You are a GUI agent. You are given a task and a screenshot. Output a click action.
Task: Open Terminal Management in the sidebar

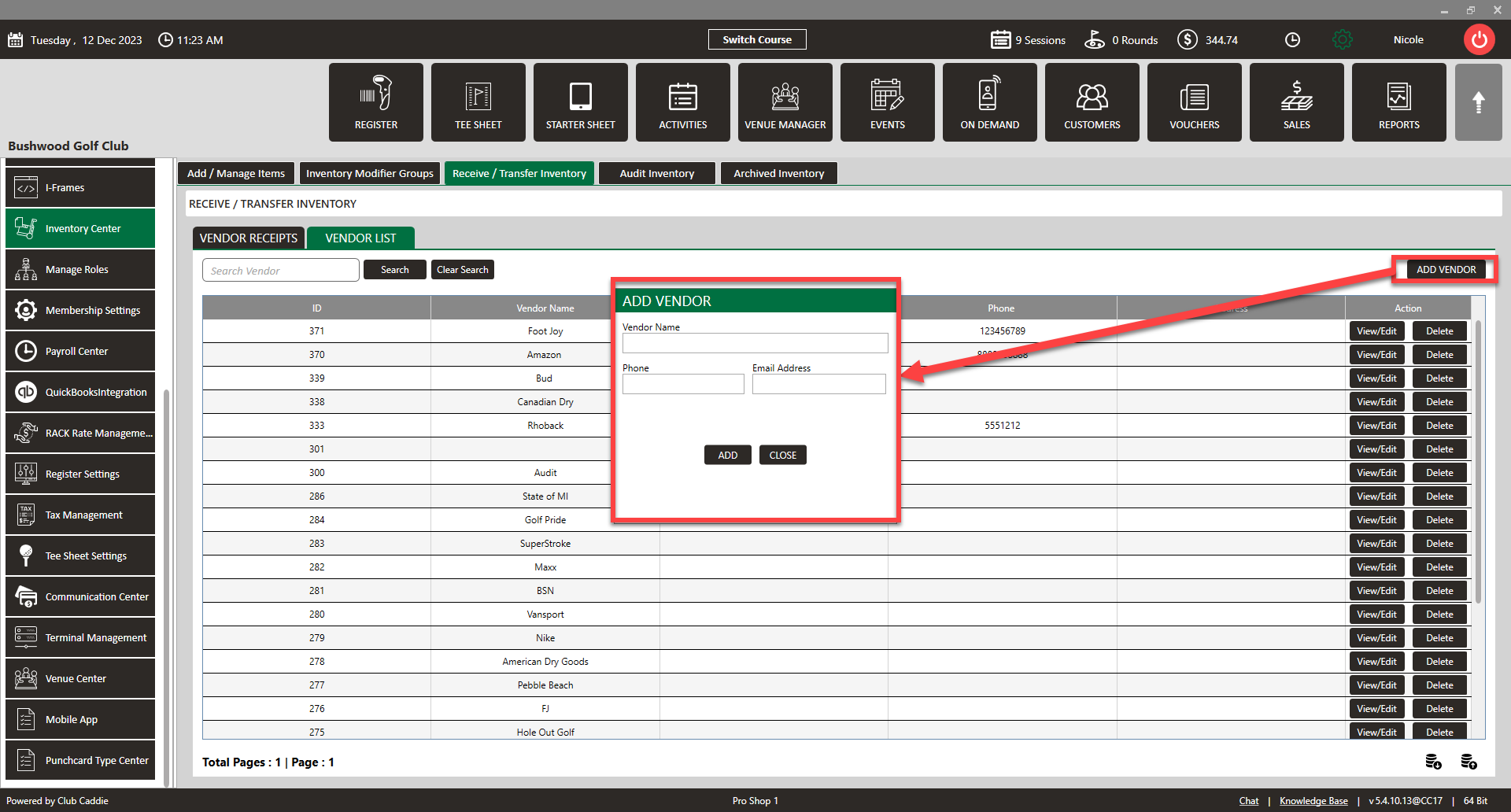click(80, 637)
